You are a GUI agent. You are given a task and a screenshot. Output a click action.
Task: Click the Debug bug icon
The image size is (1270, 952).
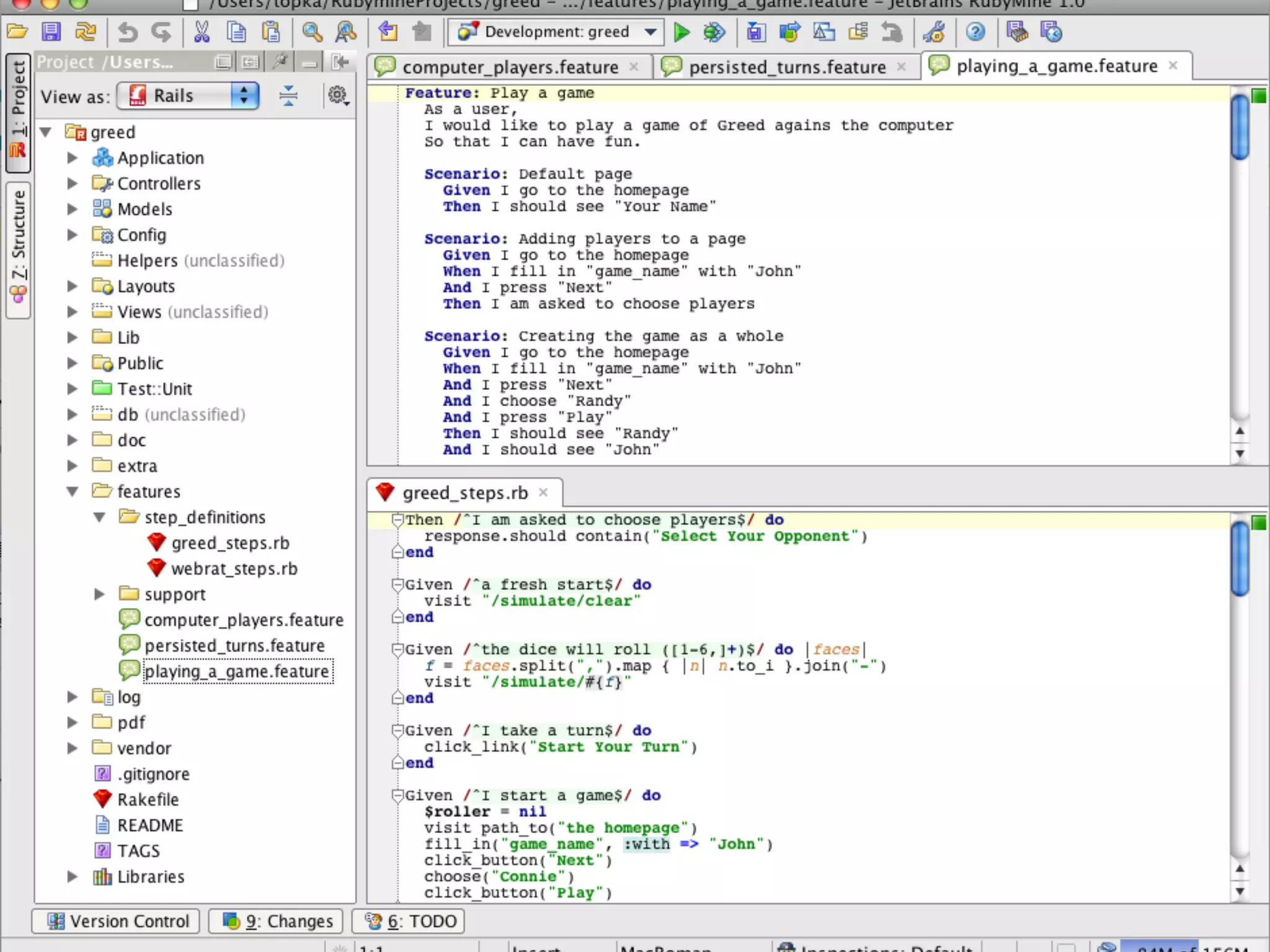(714, 32)
